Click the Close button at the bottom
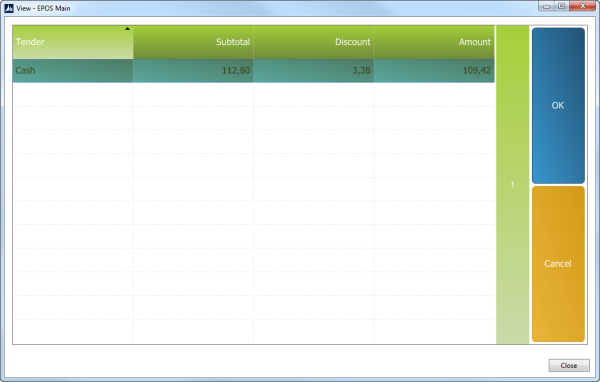Screen dimensions: 600x382 (x=569, y=366)
